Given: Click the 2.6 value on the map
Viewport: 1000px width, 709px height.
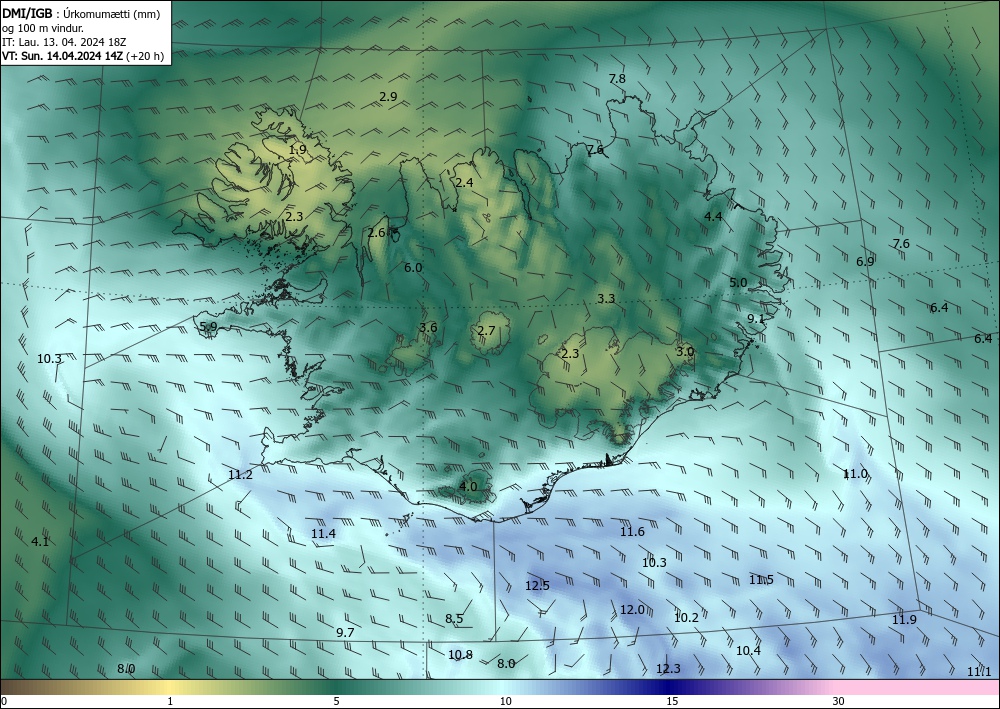Looking at the screenshot, I should tap(377, 233).
